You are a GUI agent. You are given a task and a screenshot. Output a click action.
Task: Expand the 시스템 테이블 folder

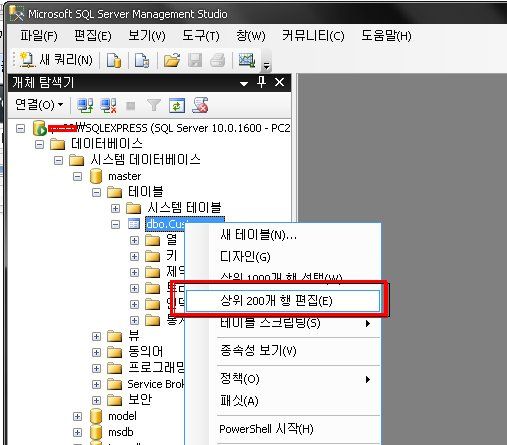coord(115,208)
